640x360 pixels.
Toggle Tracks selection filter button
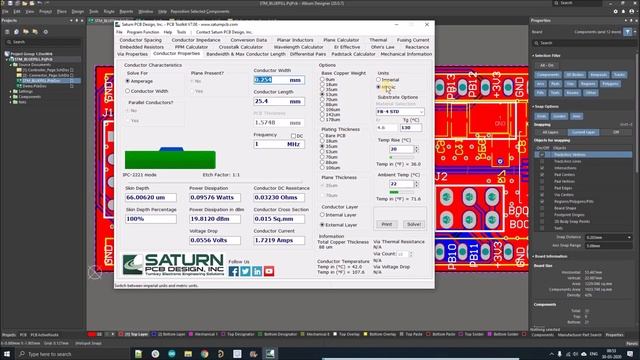tap(619, 75)
